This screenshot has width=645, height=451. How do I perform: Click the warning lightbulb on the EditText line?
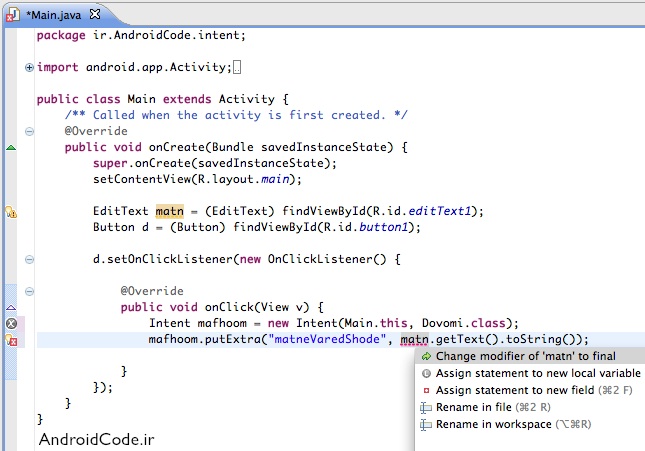pyautogui.click(x=11, y=212)
